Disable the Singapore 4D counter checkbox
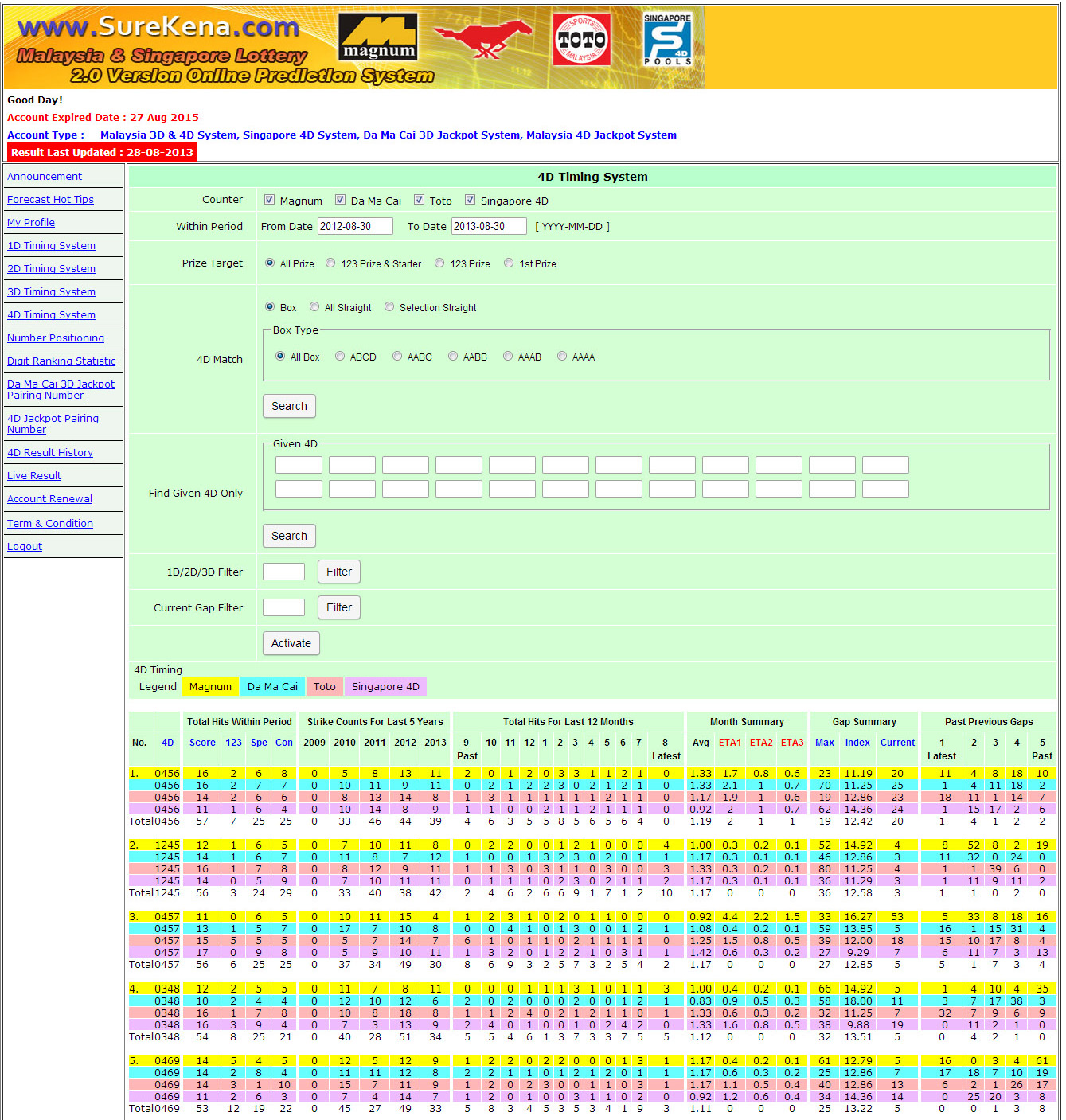Screen dimensions: 1066x1120 point(471,200)
